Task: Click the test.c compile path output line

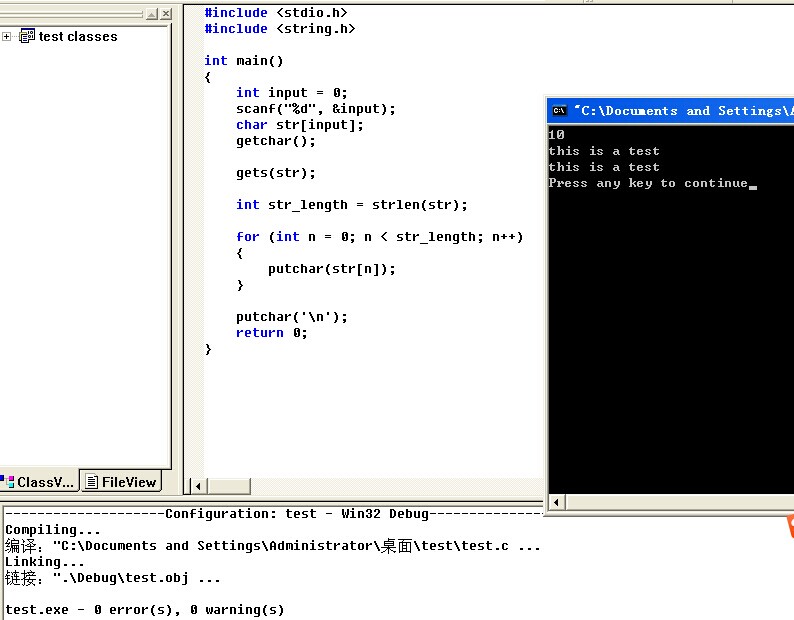Action: pyautogui.click(x=272, y=546)
